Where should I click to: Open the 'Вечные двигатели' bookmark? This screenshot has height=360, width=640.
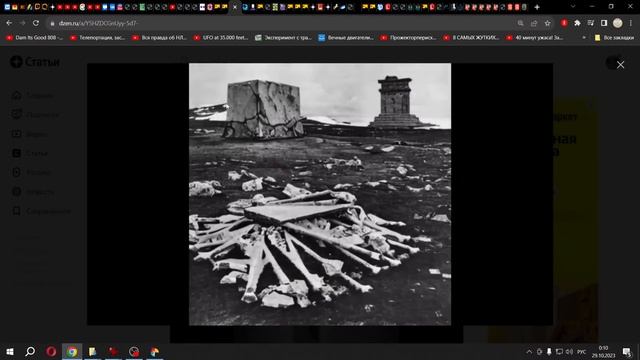[346, 38]
